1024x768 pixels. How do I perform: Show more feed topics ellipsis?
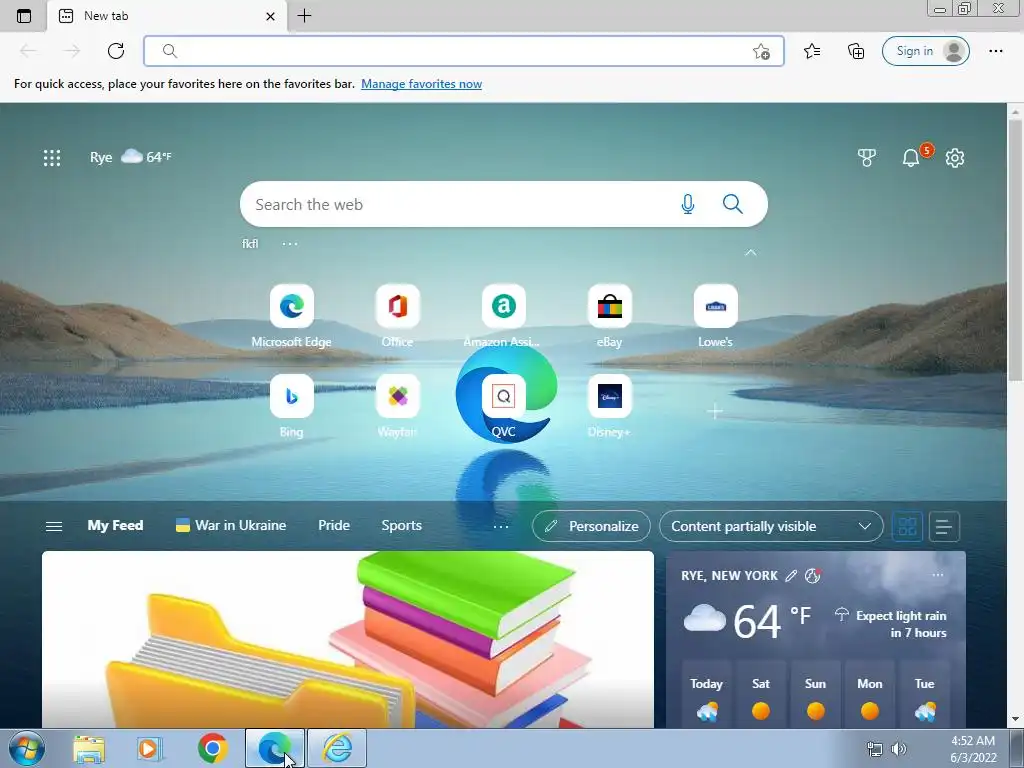point(501,526)
